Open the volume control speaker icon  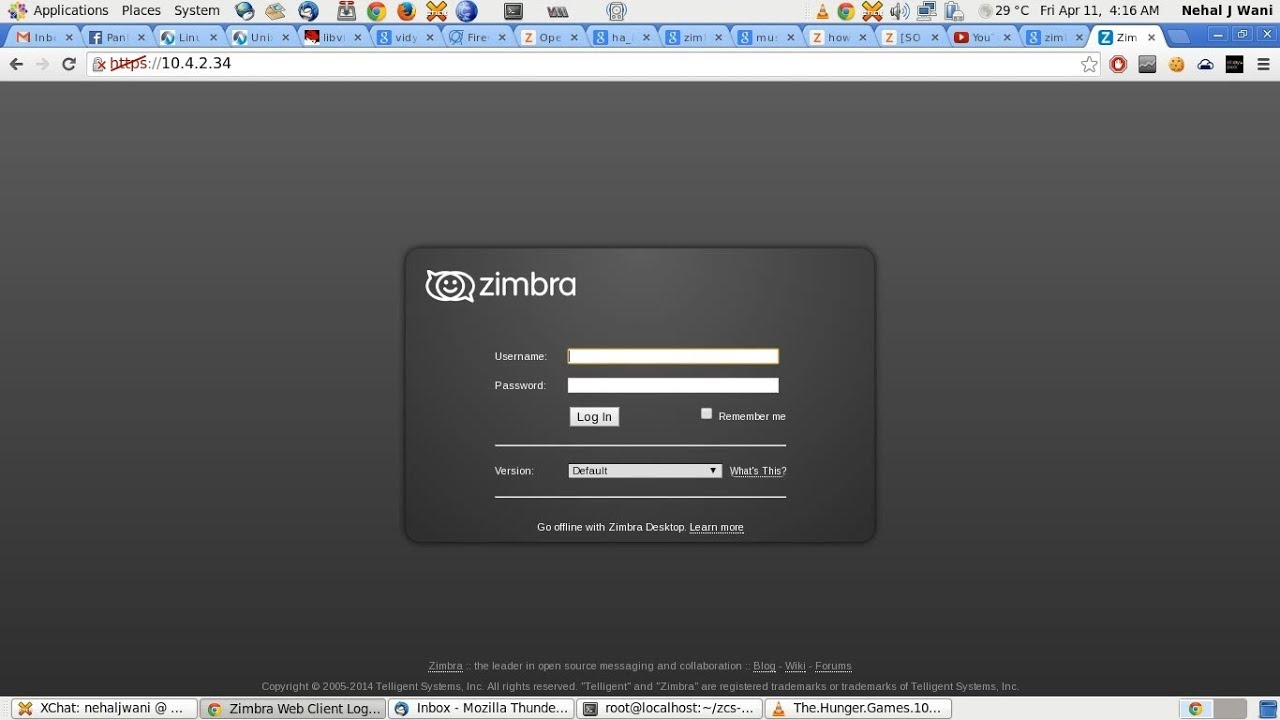tap(899, 11)
